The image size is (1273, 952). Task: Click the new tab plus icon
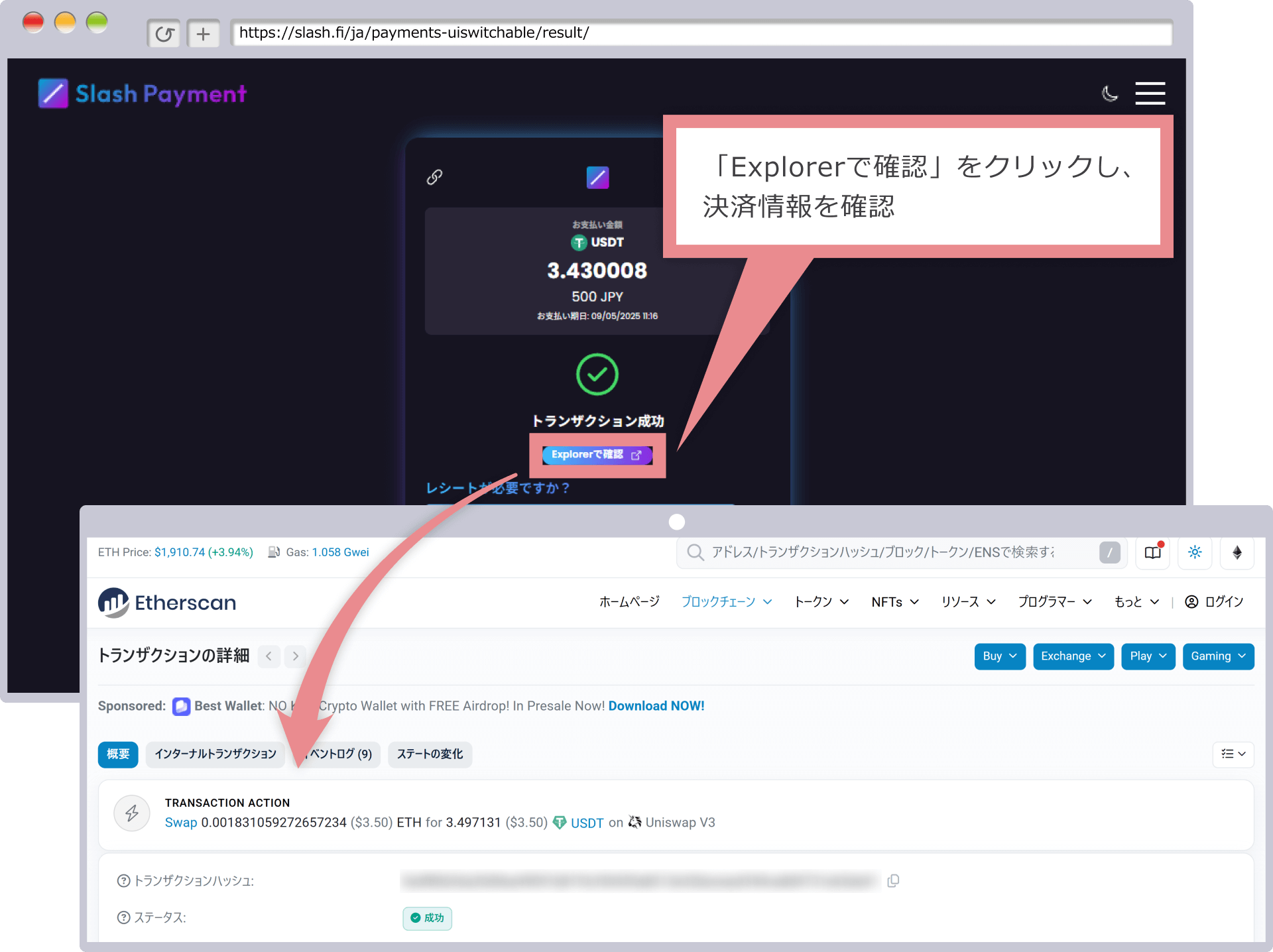point(203,33)
